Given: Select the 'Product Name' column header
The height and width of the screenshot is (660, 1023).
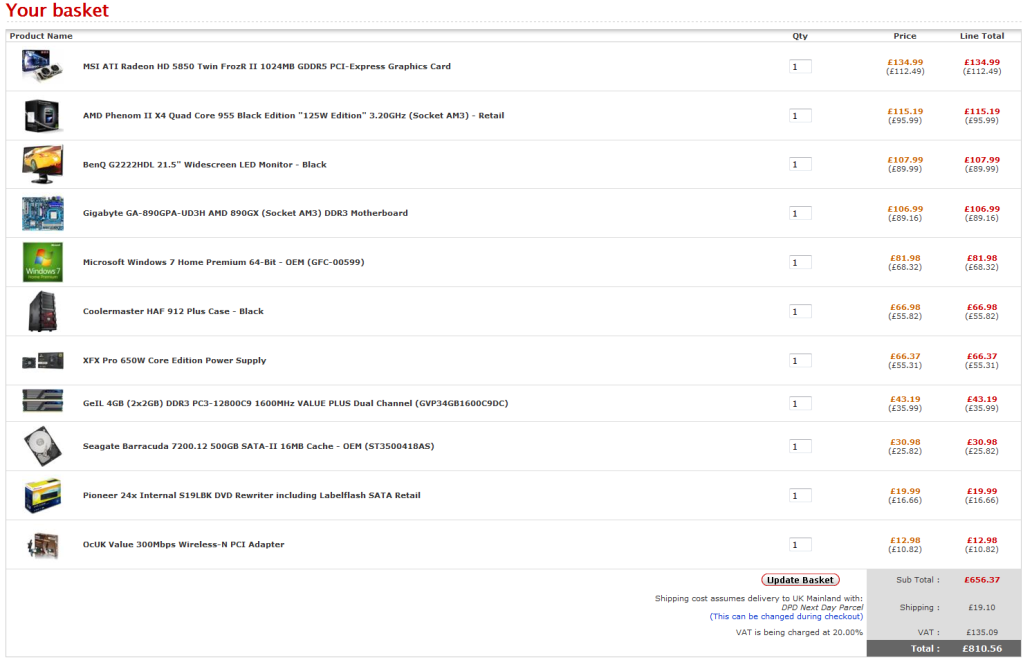Looking at the screenshot, I should tap(41, 36).
